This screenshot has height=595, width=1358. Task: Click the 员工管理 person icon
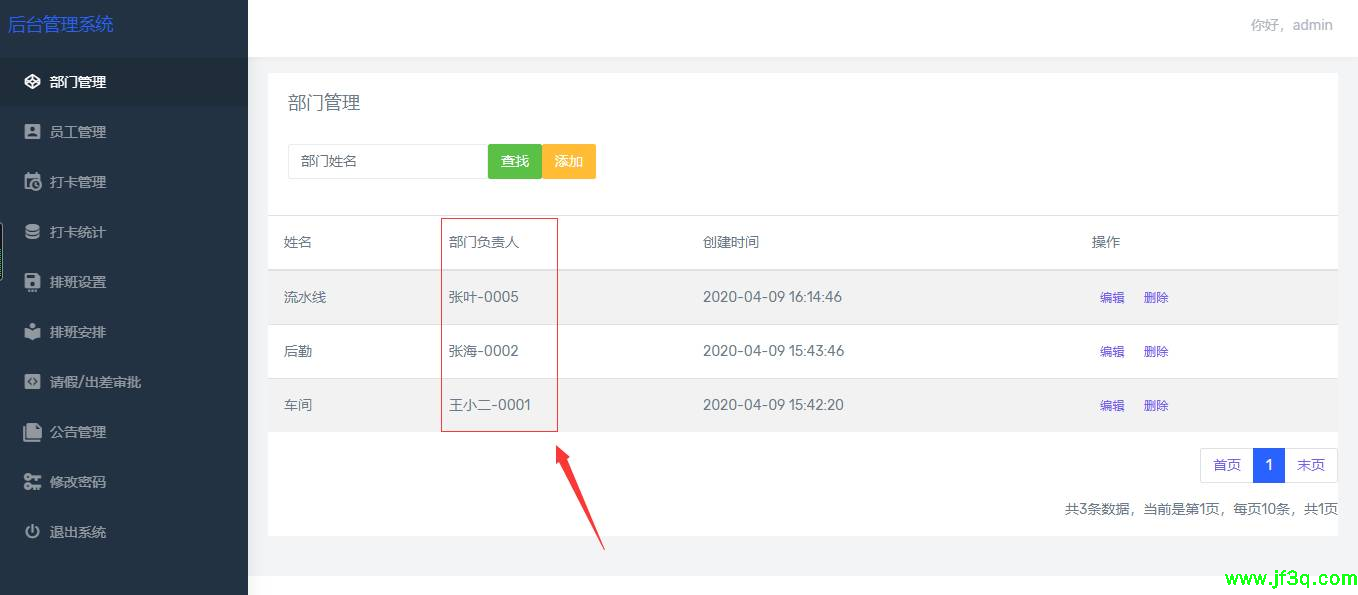pos(32,132)
